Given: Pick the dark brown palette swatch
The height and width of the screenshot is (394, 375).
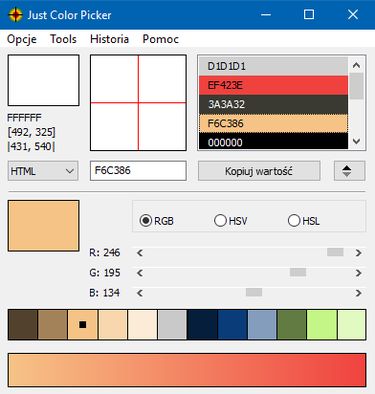Looking at the screenshot, I should (x=23, y=324).
